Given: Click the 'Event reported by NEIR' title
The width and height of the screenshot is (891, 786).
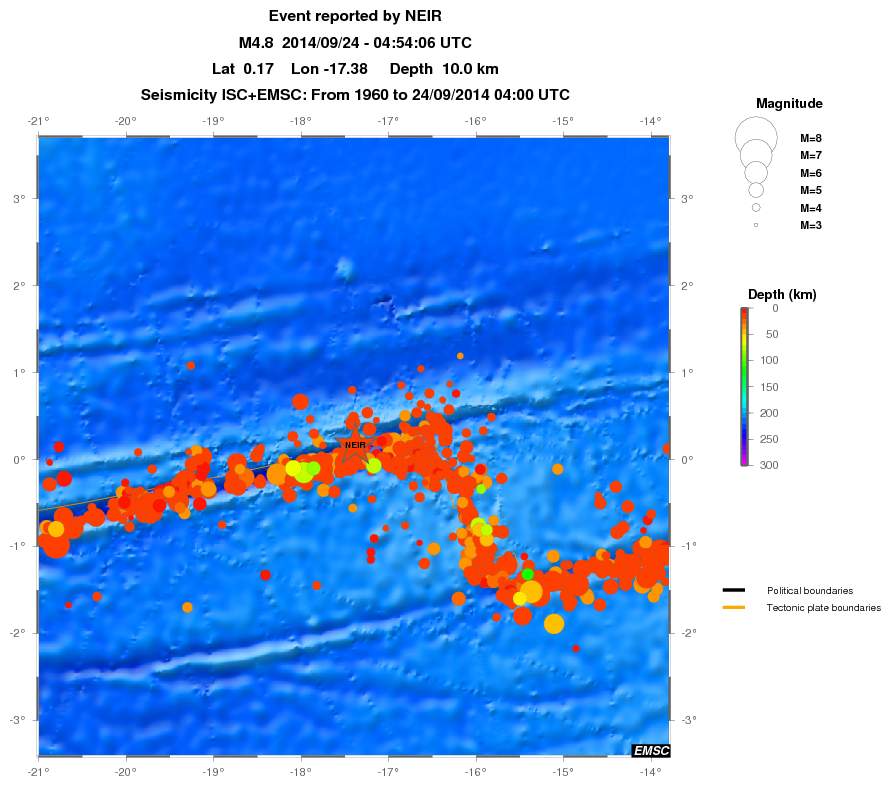Looking at the screenshot, I should (x=355, y=16).
